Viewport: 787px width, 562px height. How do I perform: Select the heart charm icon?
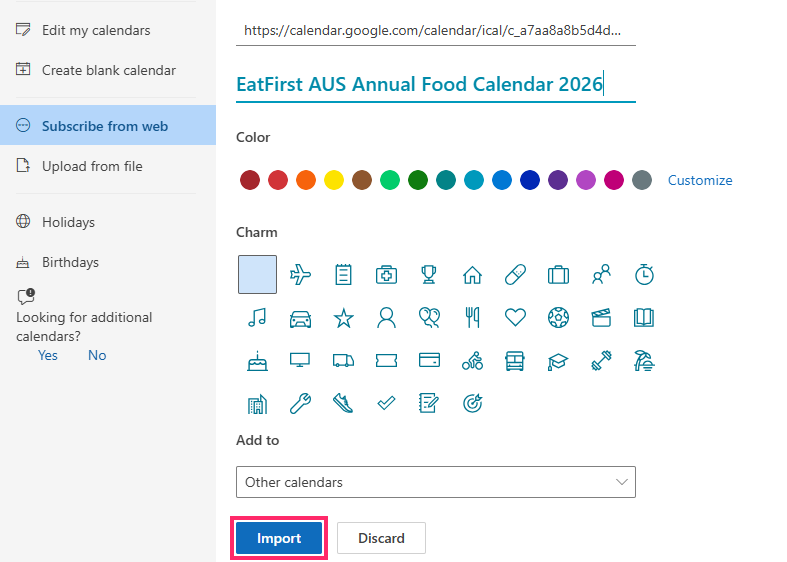click(515, 318)
